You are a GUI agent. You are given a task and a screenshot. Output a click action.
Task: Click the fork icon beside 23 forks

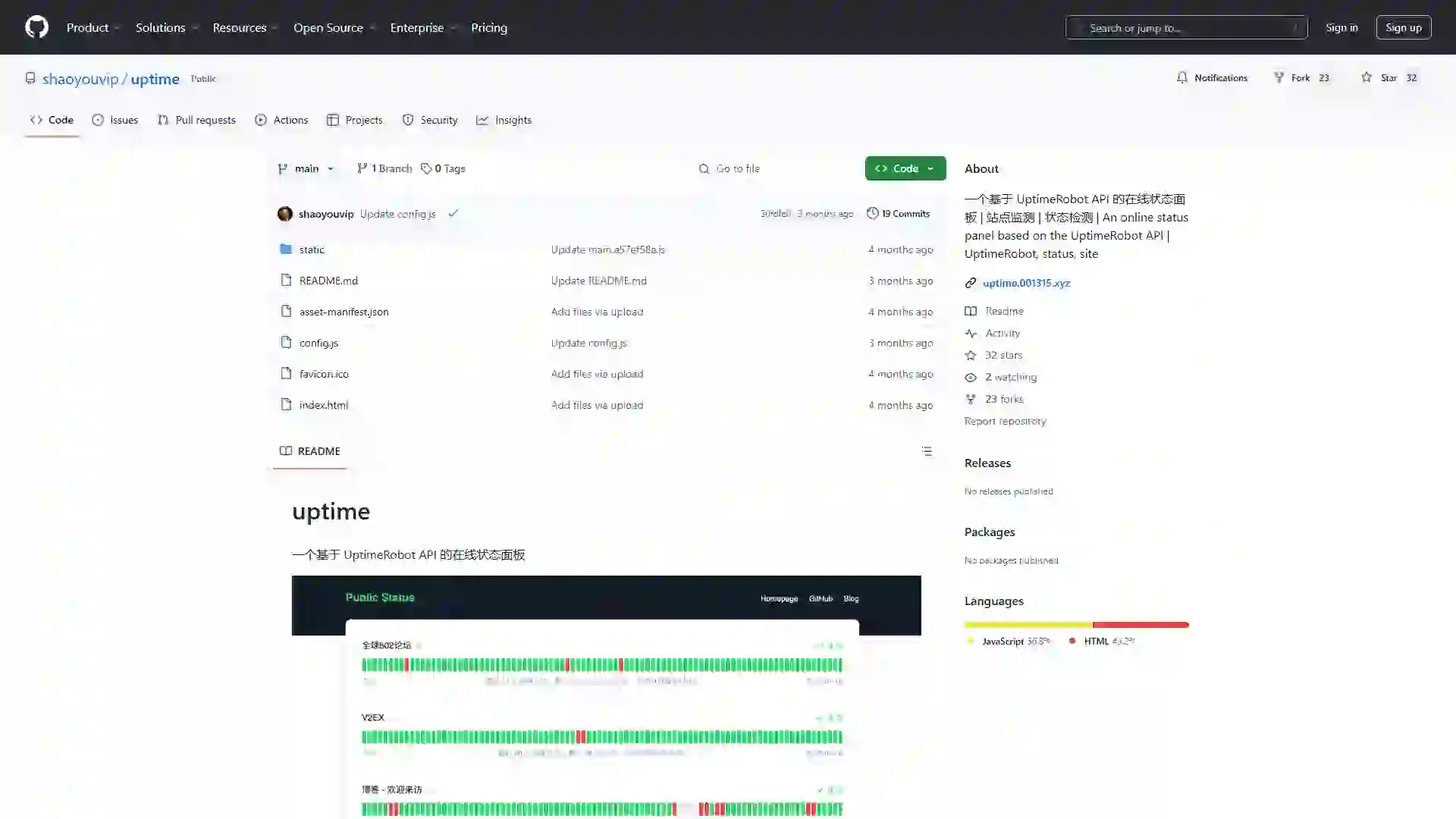click(971, 399)
